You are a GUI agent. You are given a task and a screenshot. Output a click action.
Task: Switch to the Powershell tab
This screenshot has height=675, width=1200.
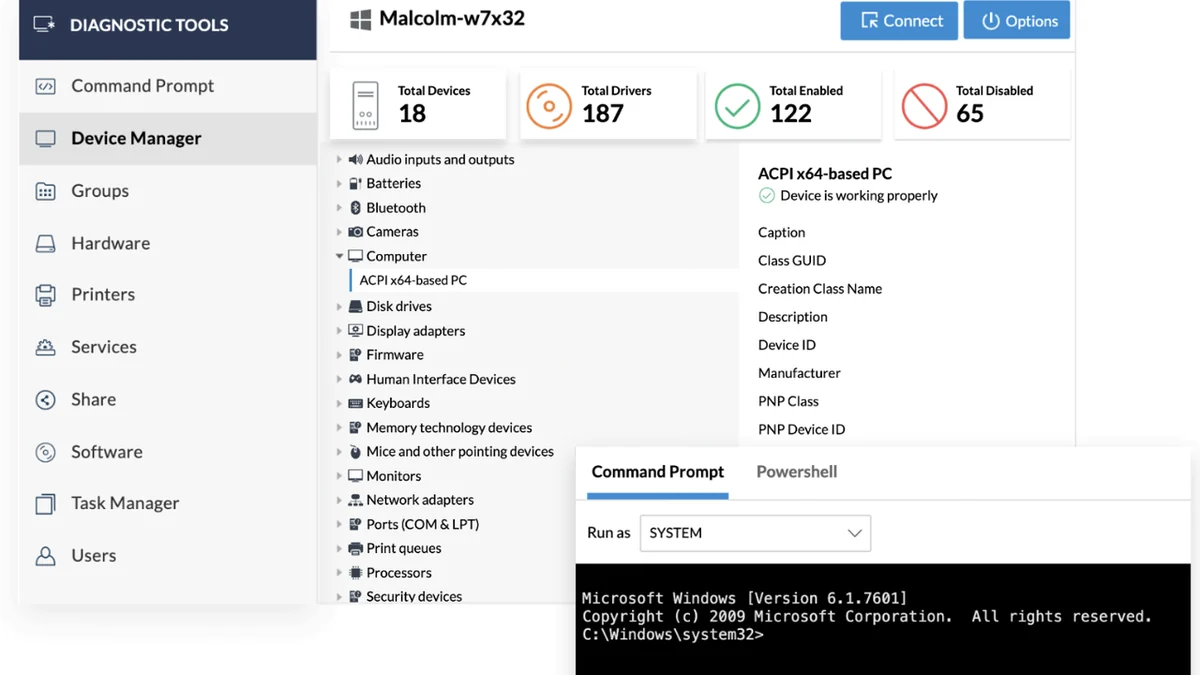[796, 472]
